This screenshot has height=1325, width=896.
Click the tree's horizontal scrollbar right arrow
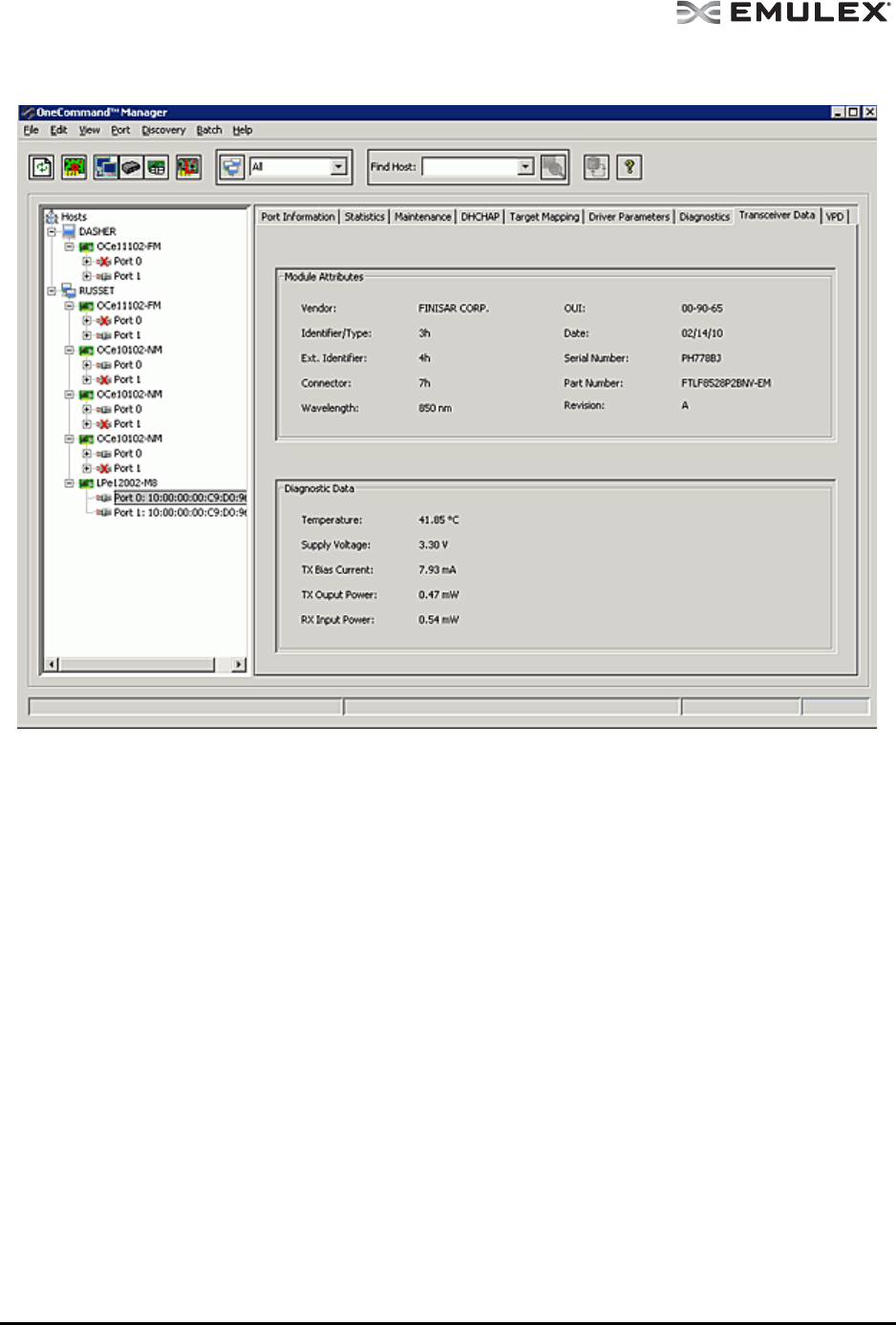[238, 664]
